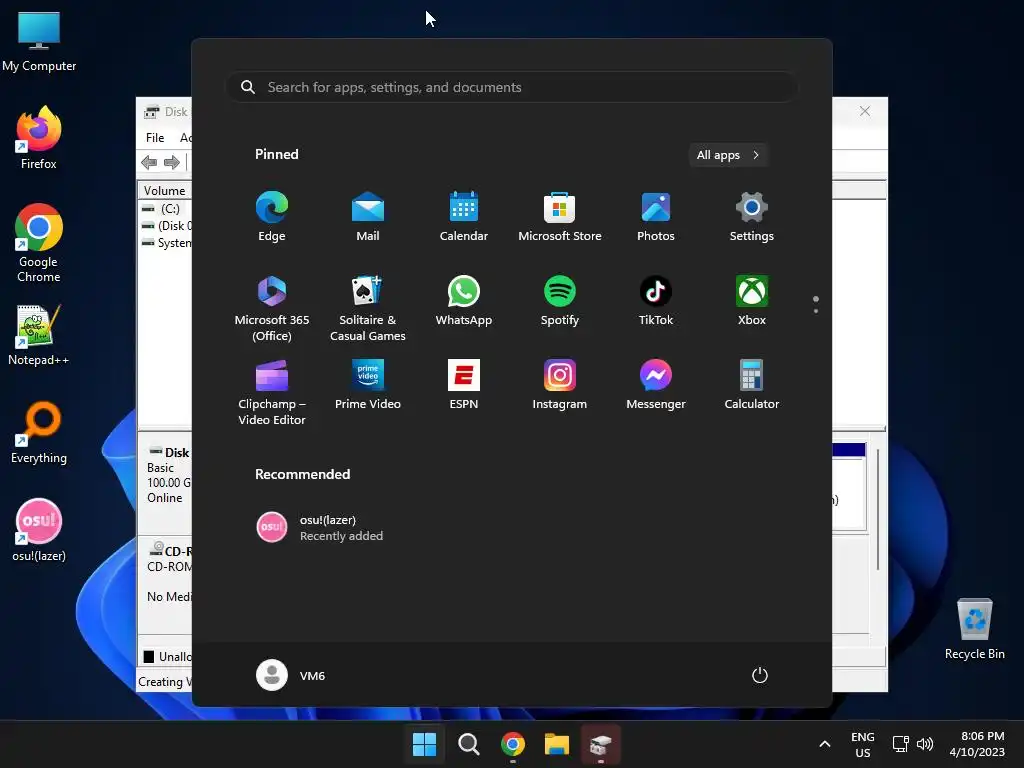Launch the Xbox app

coord(752,301)
